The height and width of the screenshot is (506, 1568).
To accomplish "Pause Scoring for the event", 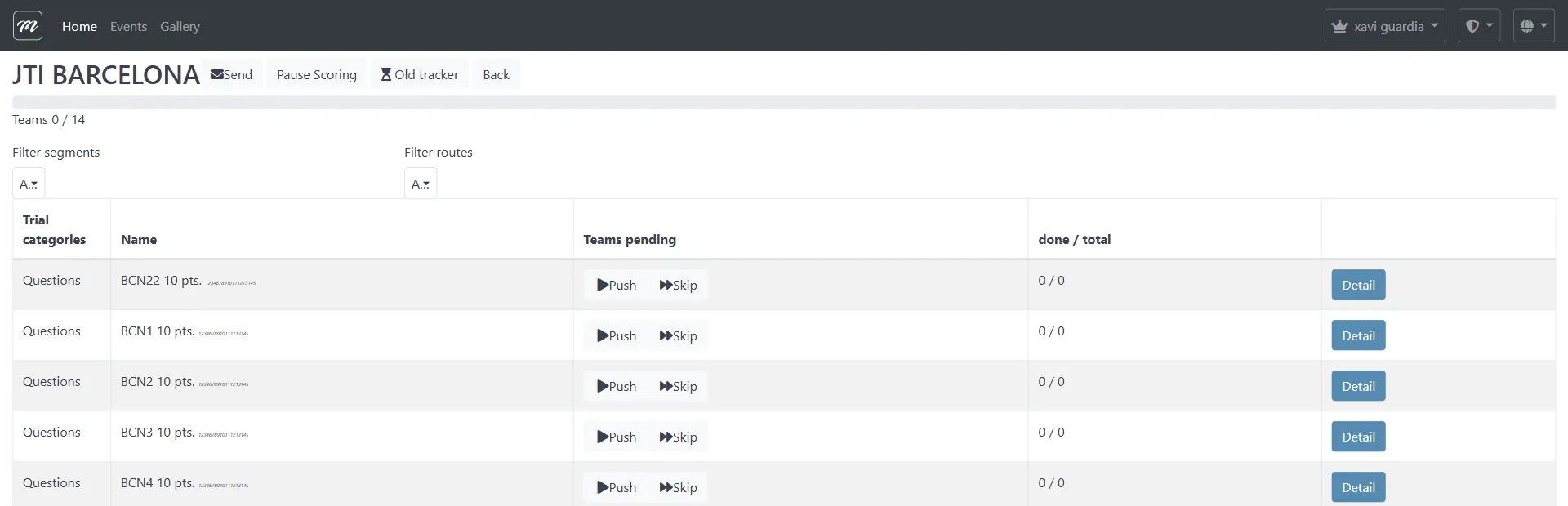I will (317, 74).
